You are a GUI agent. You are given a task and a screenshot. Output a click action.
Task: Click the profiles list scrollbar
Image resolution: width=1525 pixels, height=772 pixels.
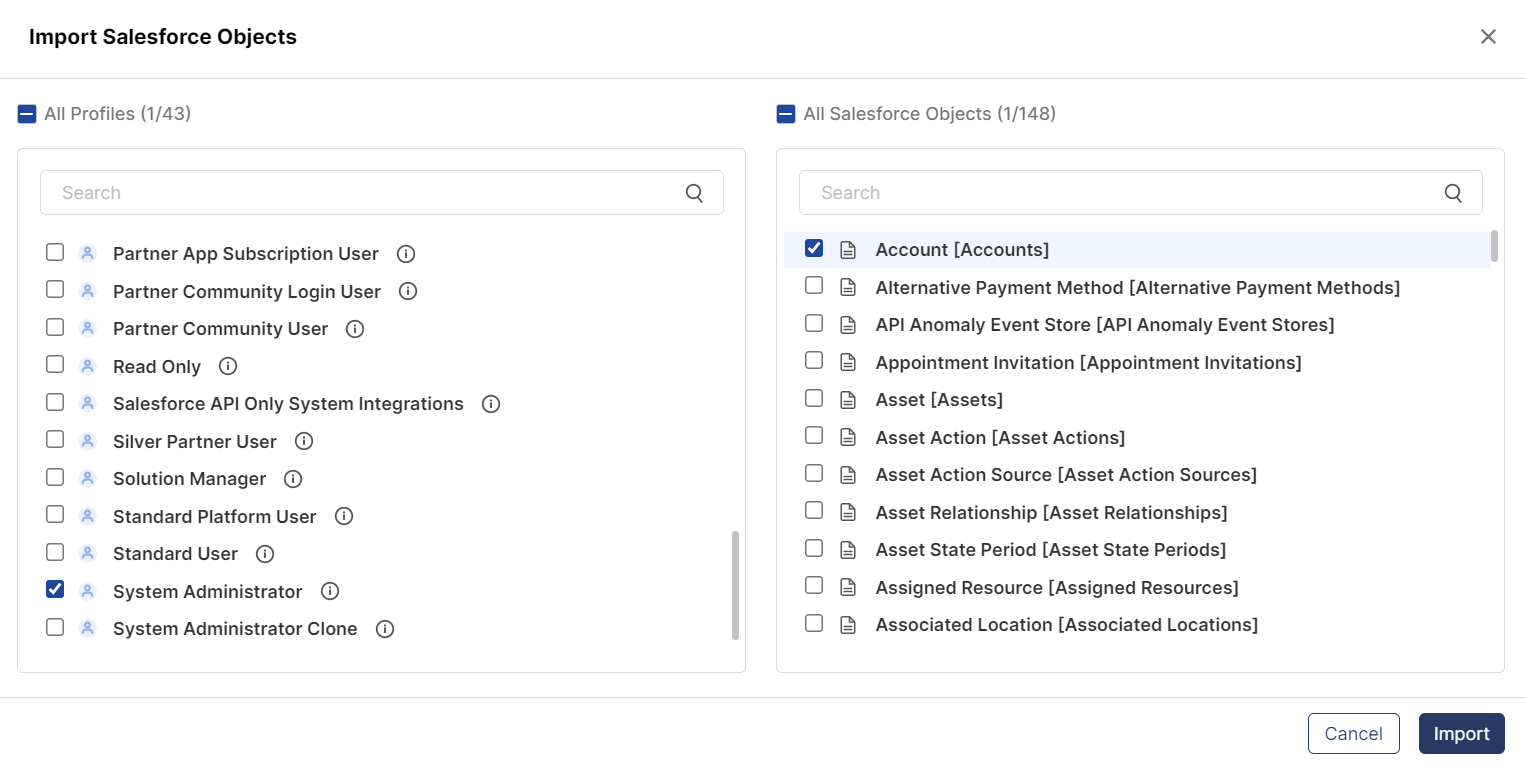736,585
